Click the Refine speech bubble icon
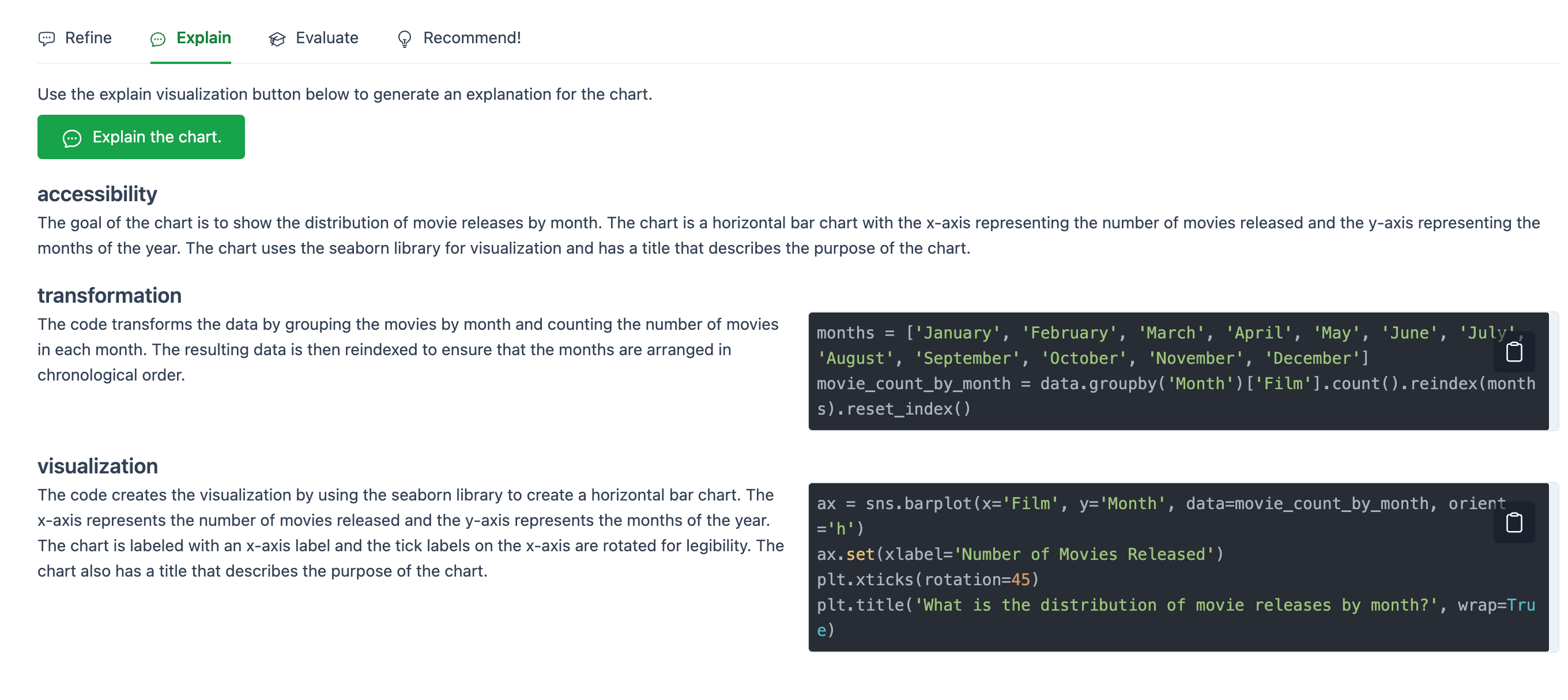The height and width of the screenshot is (700, 1568). tap(46, 39)
